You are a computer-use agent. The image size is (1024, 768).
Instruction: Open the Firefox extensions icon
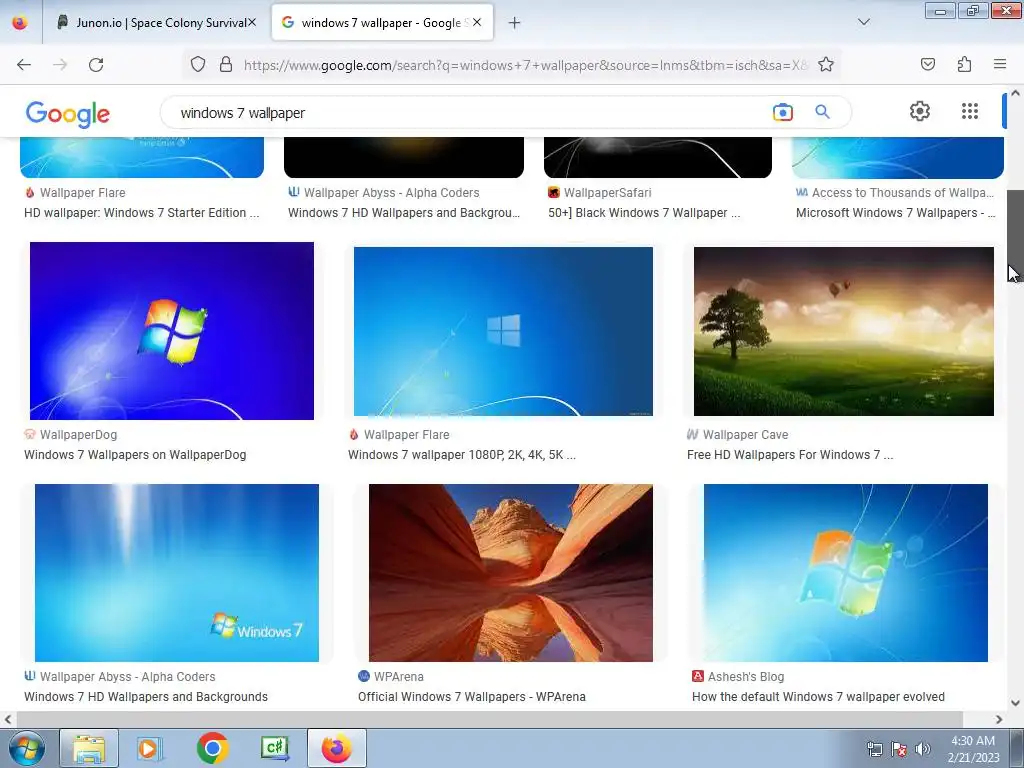click(x=965, y=65)
